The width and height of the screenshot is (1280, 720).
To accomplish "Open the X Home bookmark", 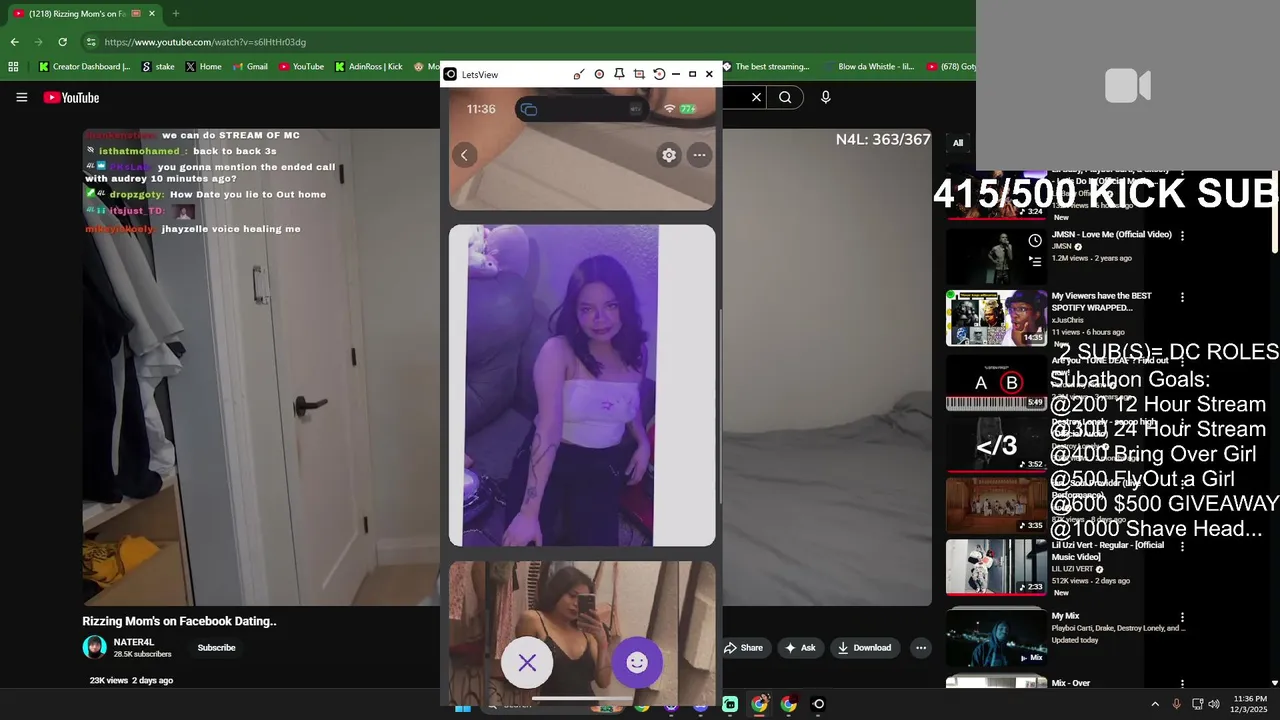I will [x=203, y=67].
